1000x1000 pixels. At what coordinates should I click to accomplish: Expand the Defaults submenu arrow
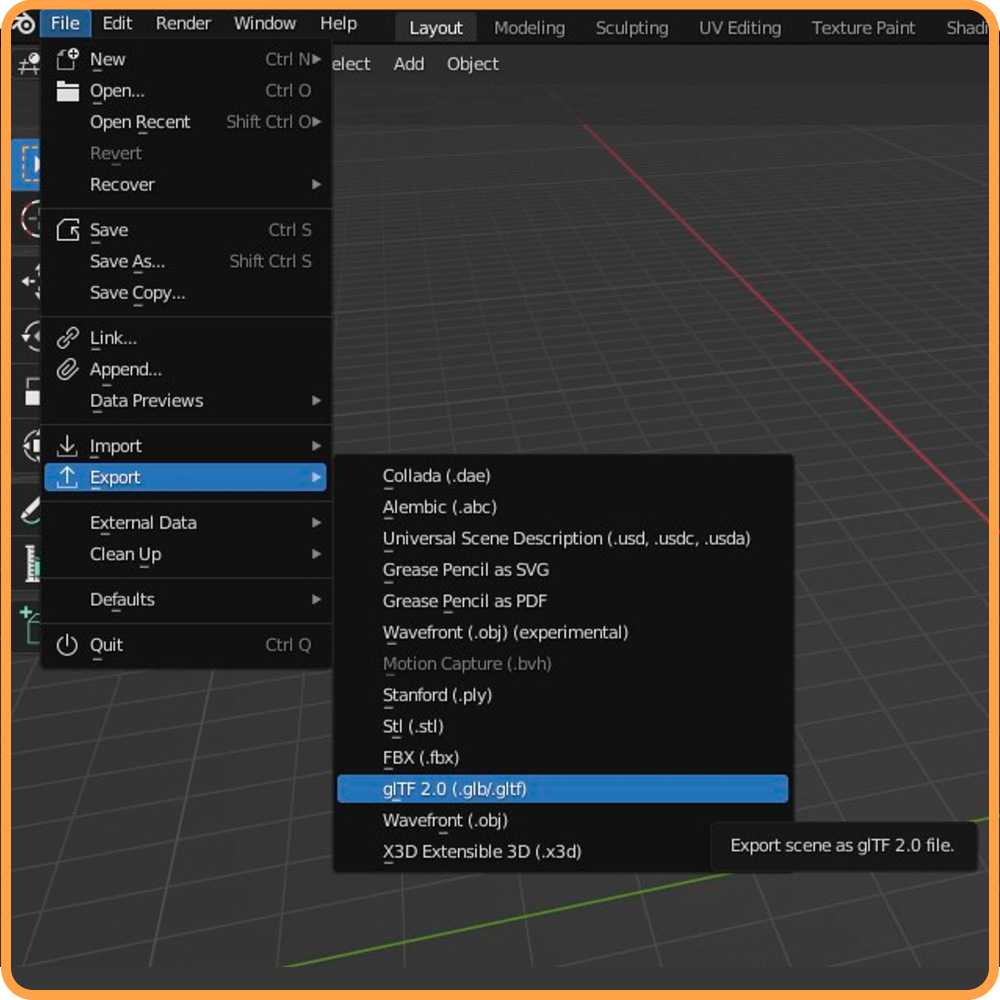316,599
